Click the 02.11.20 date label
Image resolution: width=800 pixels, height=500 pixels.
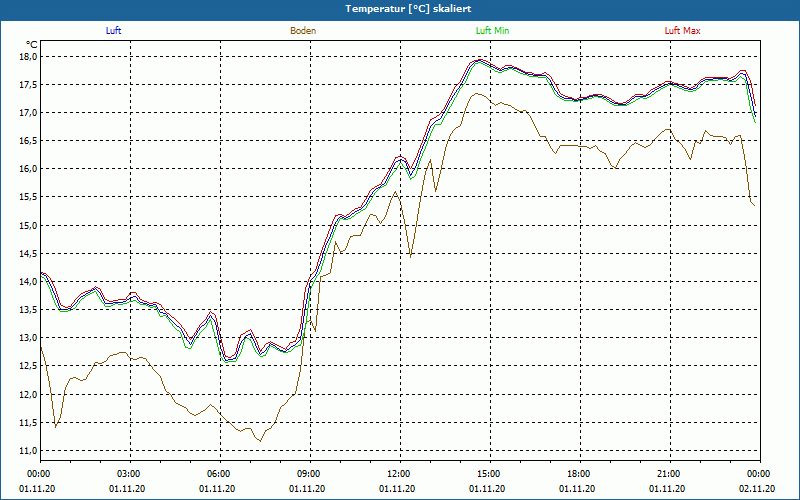coord(757,489)
